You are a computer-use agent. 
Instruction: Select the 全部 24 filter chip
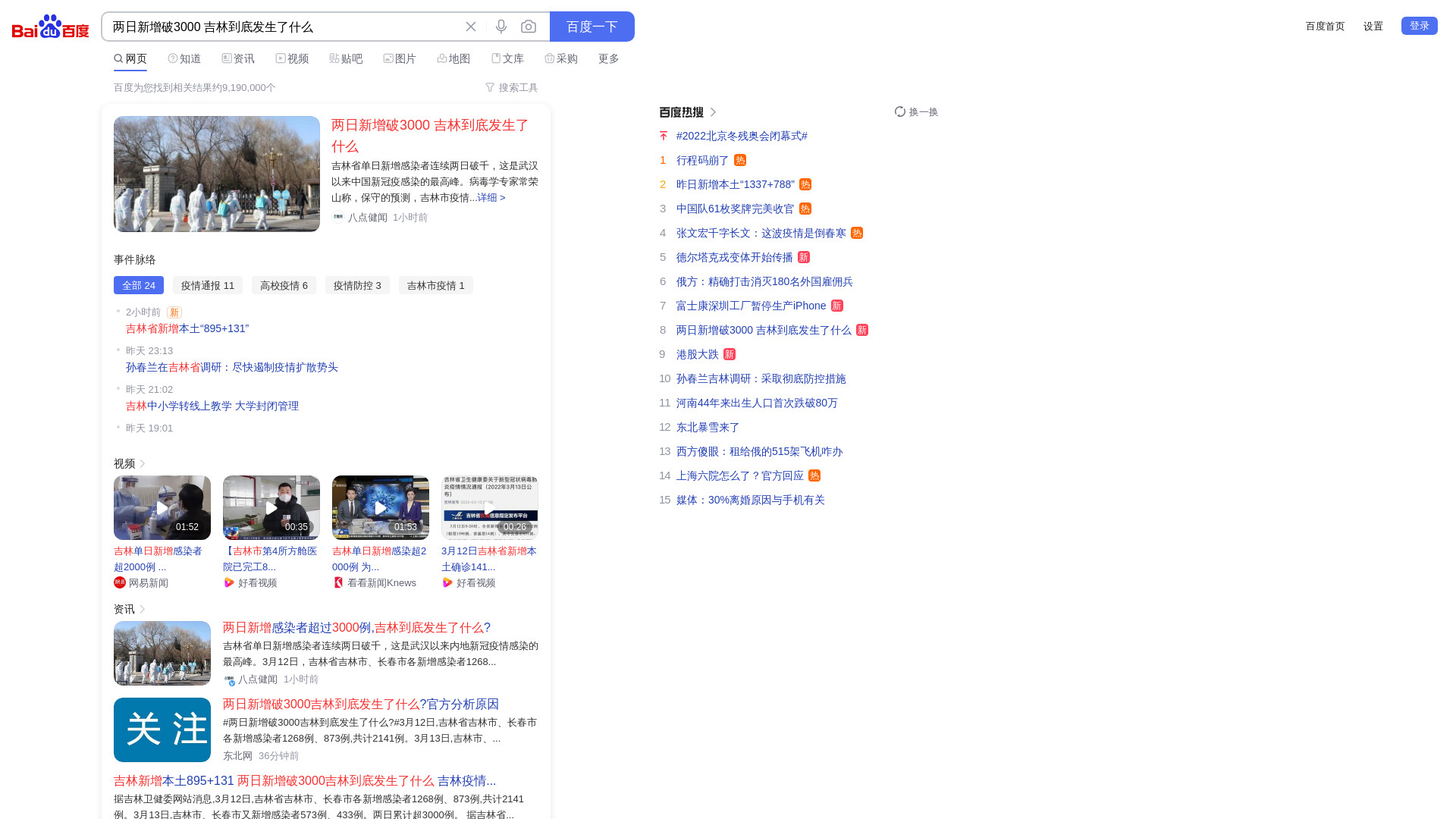pos(139,285)
